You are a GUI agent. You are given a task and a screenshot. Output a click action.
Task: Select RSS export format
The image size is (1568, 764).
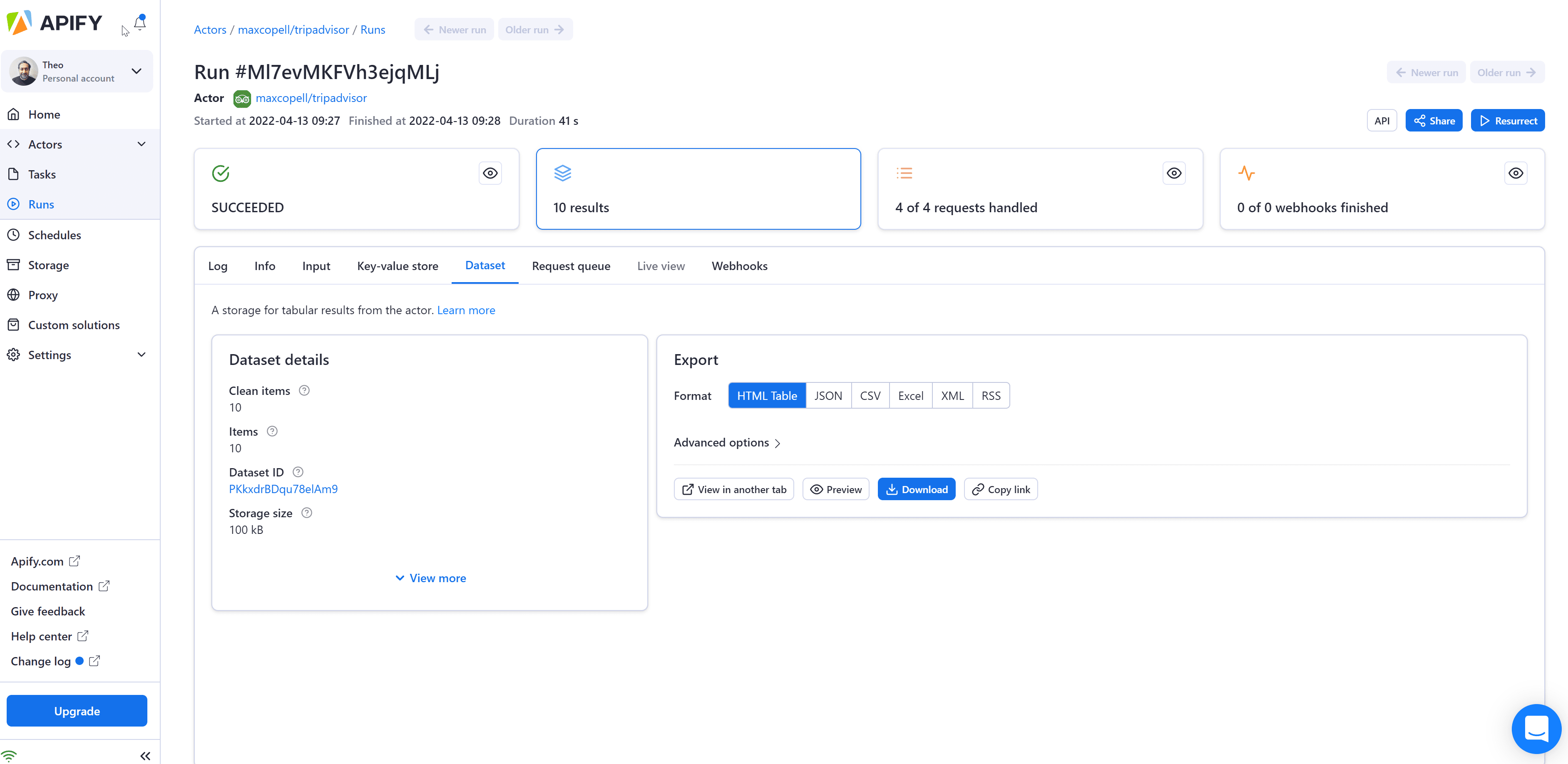click(x=991, y=395)
